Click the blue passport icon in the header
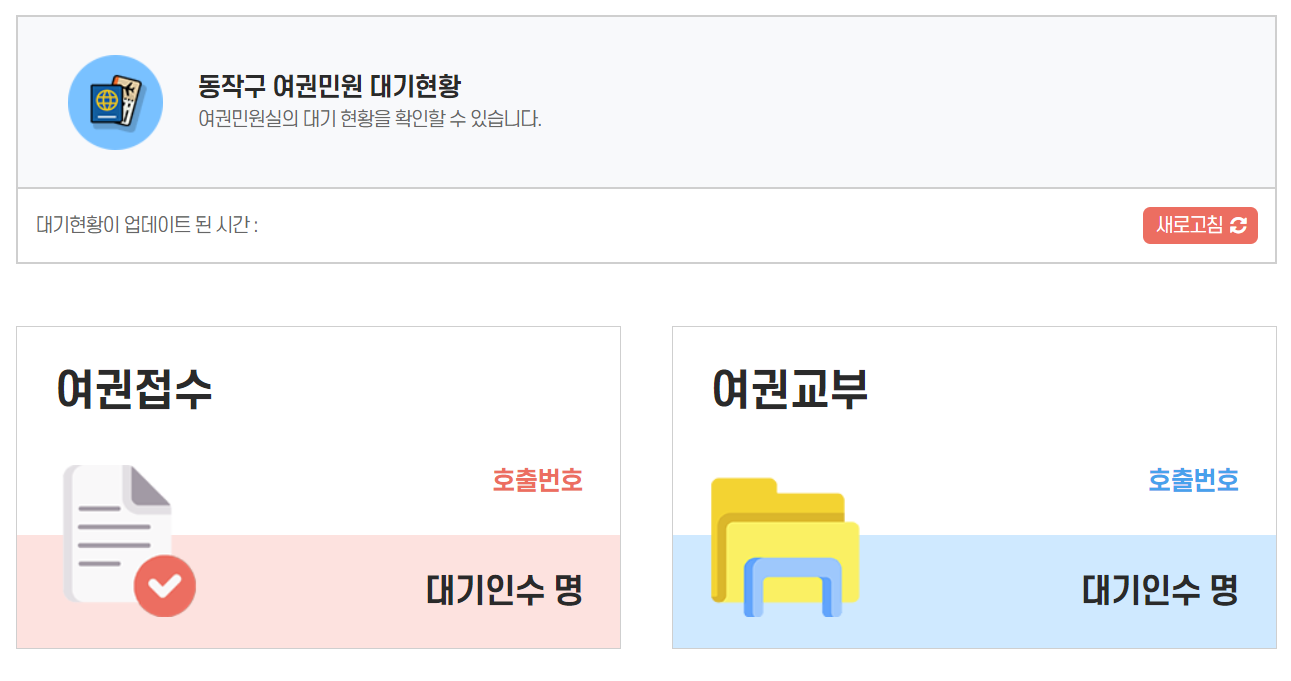Screen dimensions: 1291x681 pyautogui.click(x=116, y=102)
